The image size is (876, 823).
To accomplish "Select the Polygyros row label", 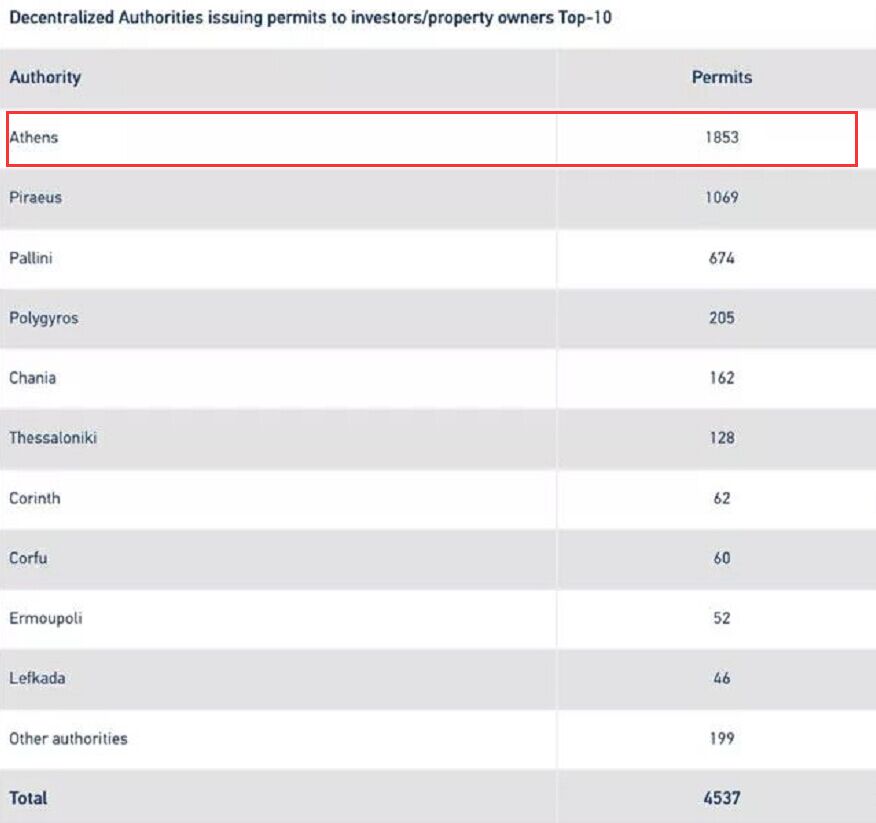I will [43, 318].
